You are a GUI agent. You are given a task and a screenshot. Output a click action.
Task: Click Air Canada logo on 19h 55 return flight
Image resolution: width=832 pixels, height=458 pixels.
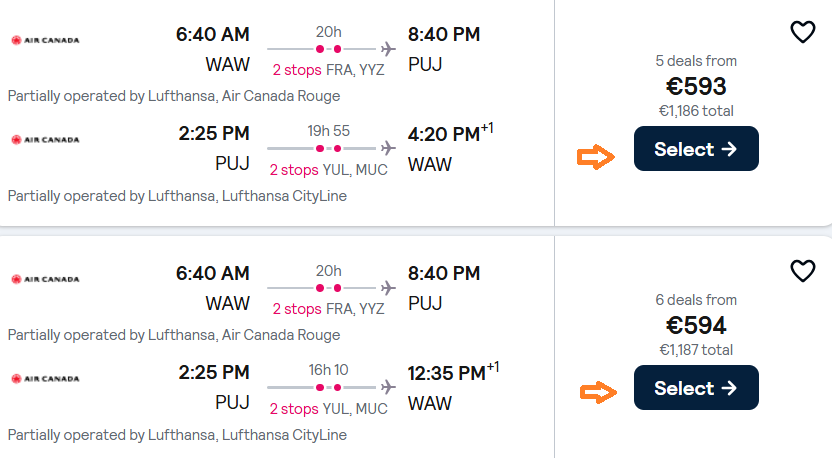pyautogui.click(x=45, y=140)
